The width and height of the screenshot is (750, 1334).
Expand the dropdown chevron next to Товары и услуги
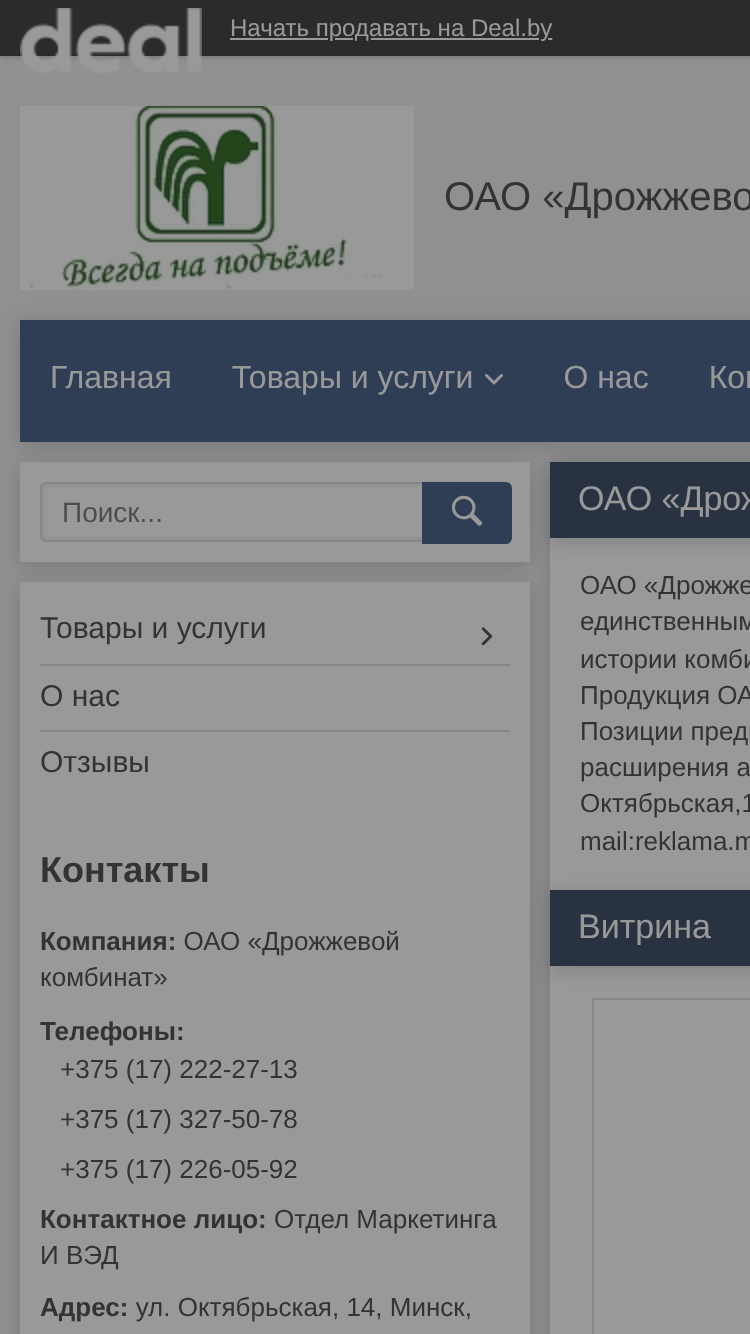494,379
